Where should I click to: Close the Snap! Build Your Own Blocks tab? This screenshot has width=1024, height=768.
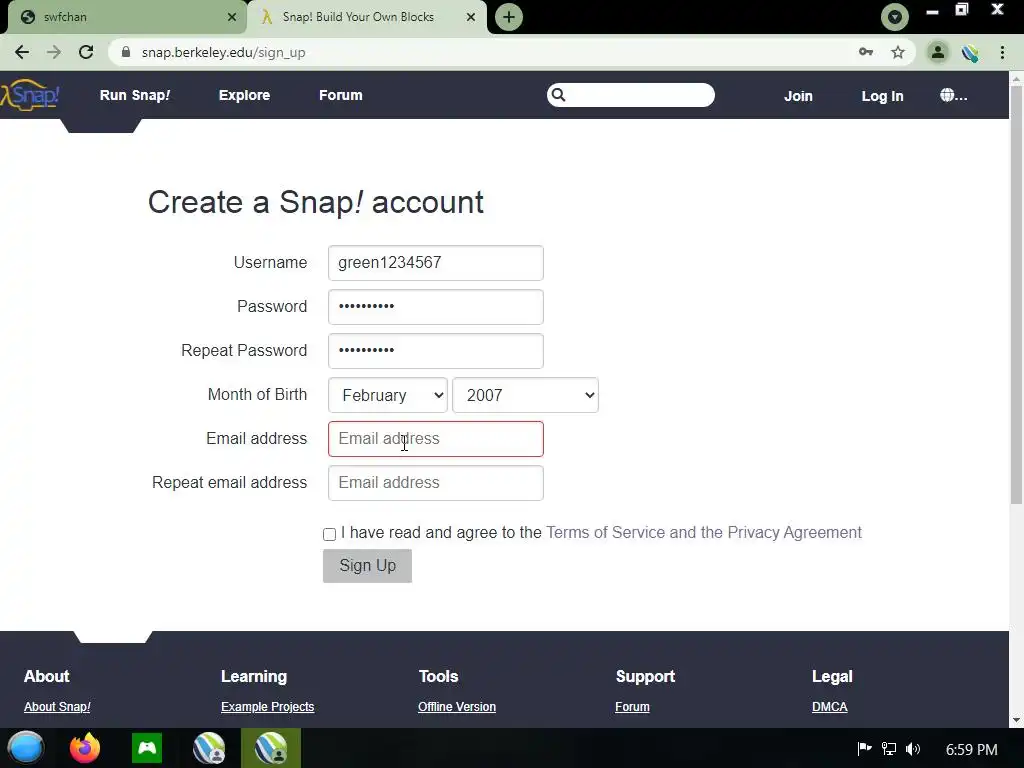(x=471, y=17)
